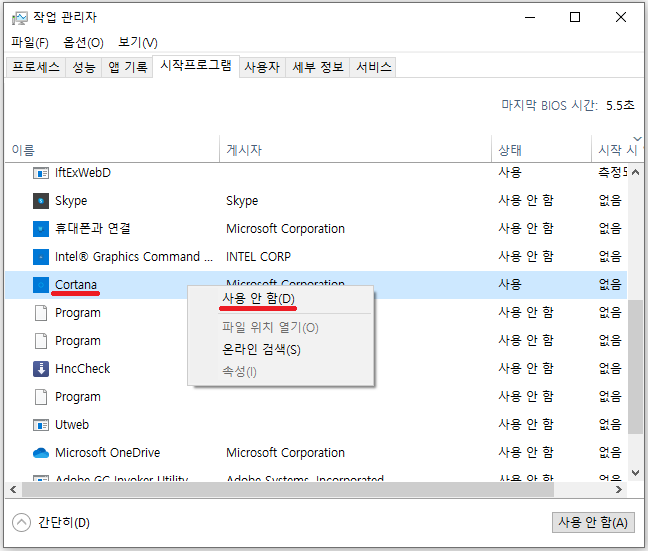Minimize the 작업 관리자 window
This screenshot has height=551, width=648.
[x=530, y=17]
